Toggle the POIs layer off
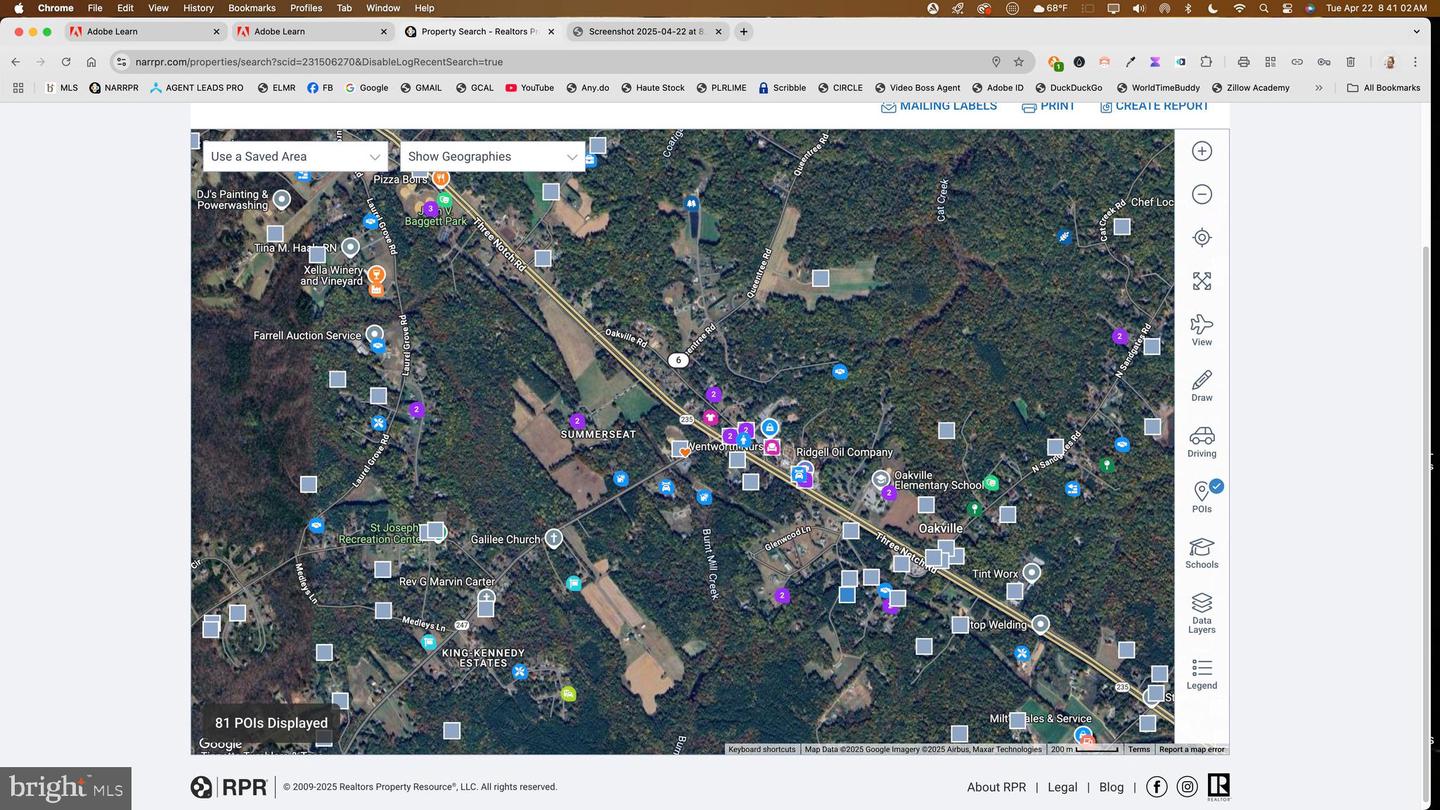The height and width of the screenshot is (810, 1440). (1202, 497)
